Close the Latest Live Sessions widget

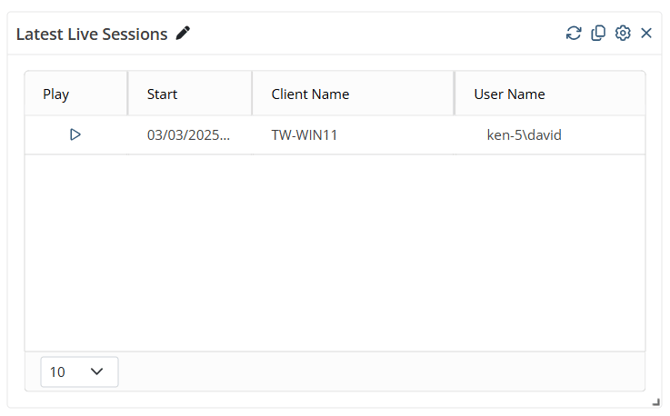click(646, 33)
